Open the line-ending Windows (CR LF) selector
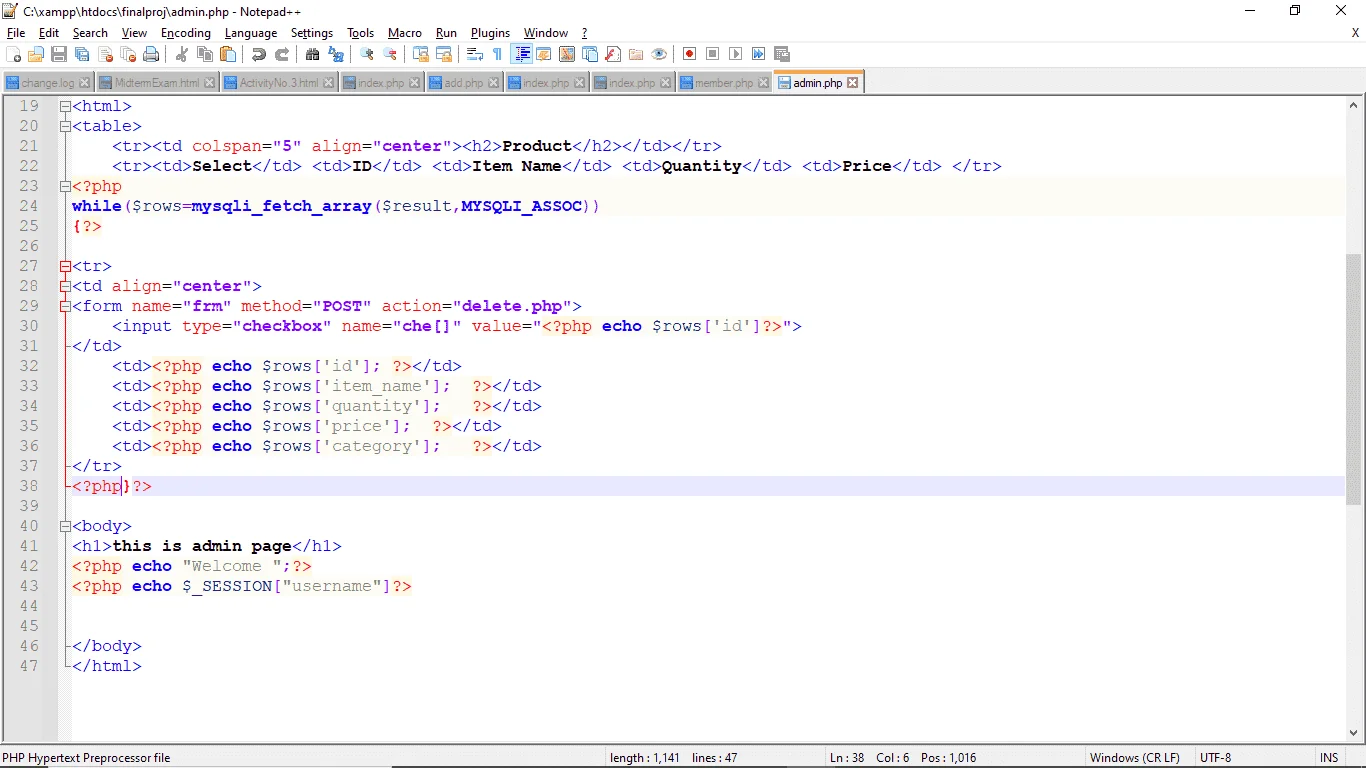The width and height of the screenshot is (1366, 768). (1134, 758)
